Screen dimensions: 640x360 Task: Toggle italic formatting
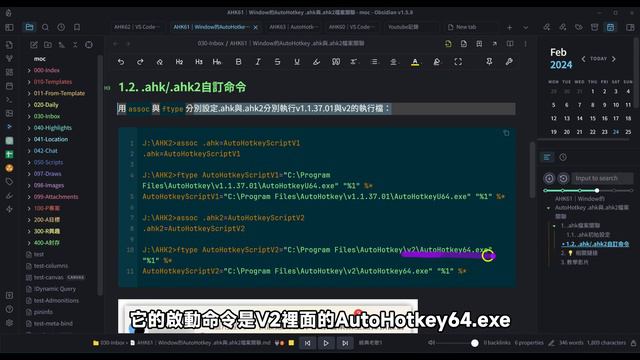point(258,62)
